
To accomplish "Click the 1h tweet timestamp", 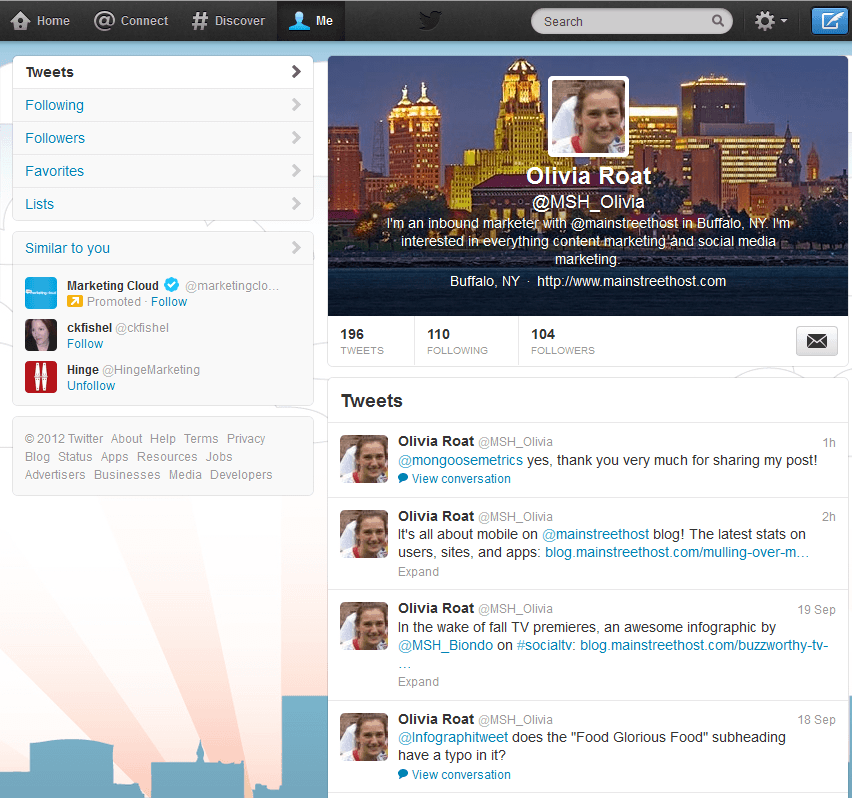I will 829,443.
